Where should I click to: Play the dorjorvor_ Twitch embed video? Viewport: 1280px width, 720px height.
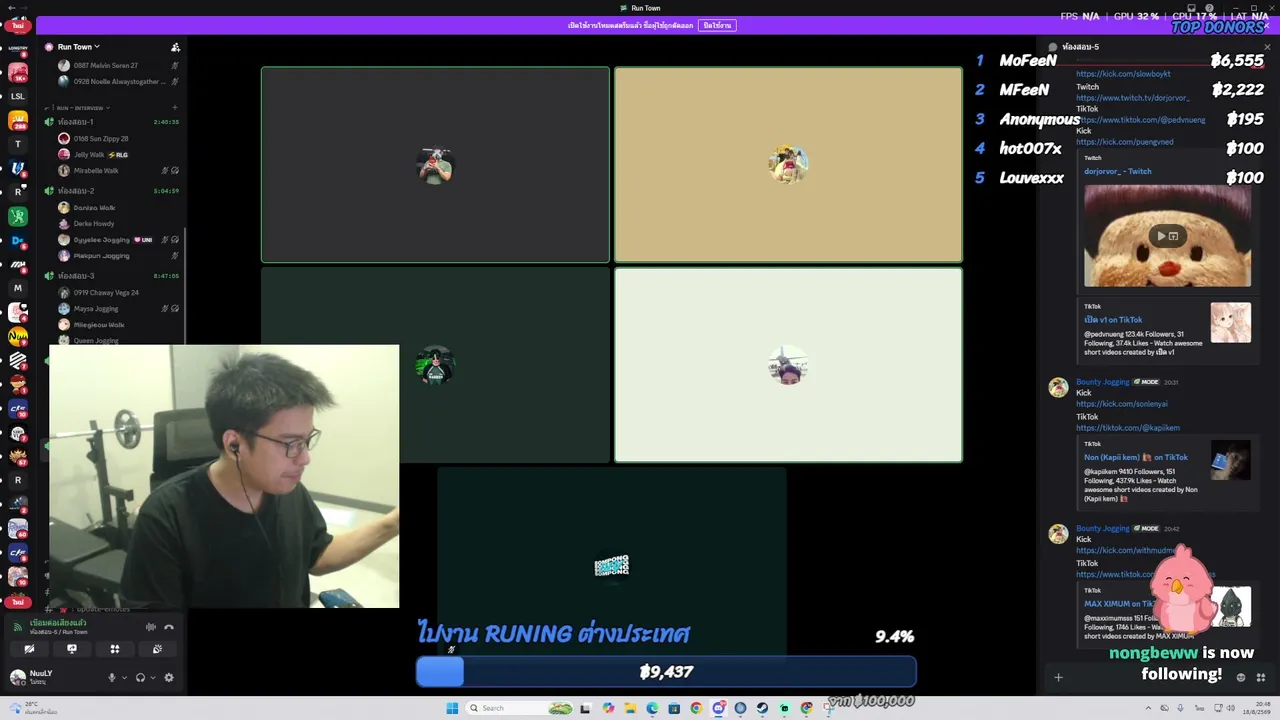[1161, 236]
